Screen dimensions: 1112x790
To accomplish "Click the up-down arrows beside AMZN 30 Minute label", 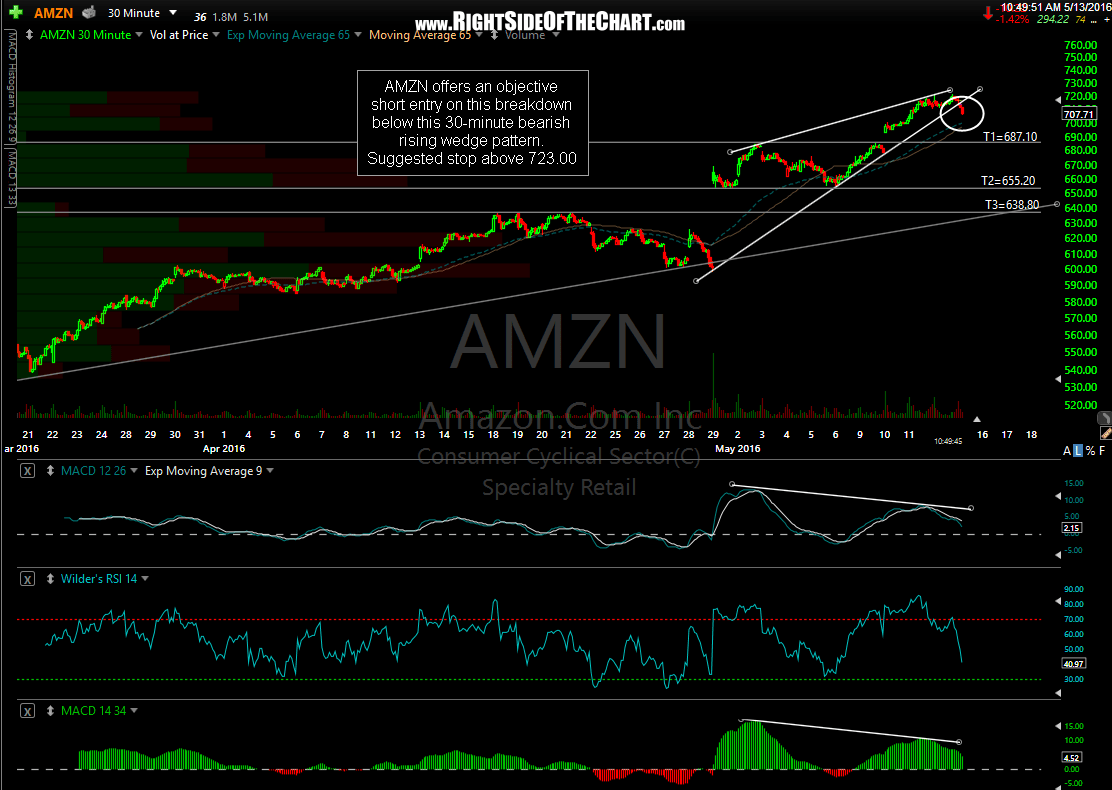I will point(29,34).
